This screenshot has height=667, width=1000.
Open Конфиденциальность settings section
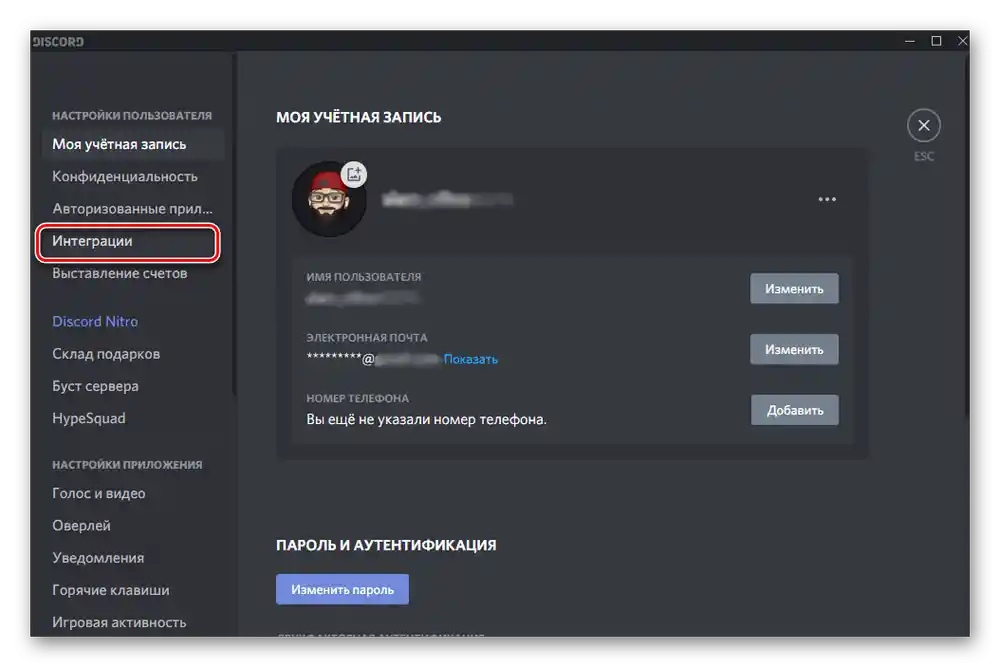(133, 177)
